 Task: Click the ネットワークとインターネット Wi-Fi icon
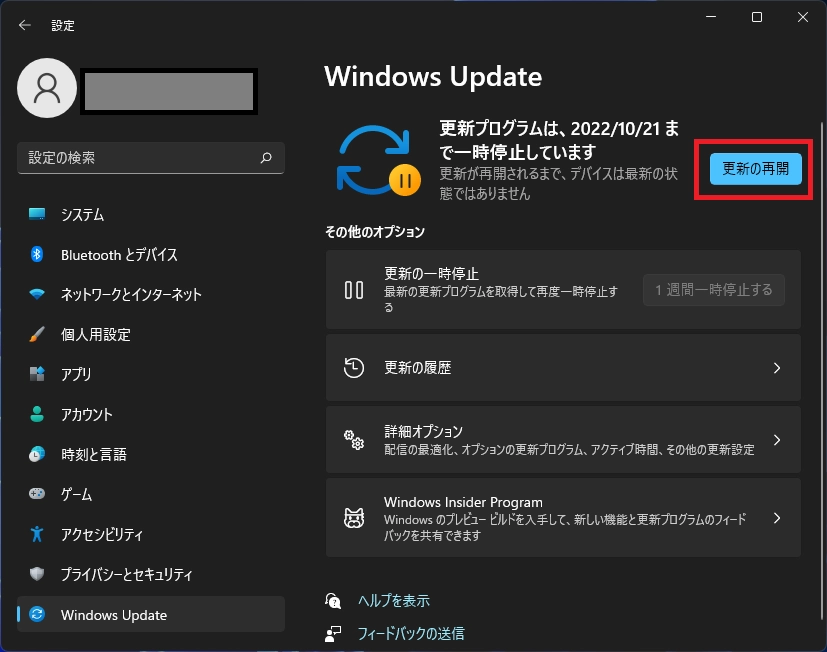tap(37, 295)
